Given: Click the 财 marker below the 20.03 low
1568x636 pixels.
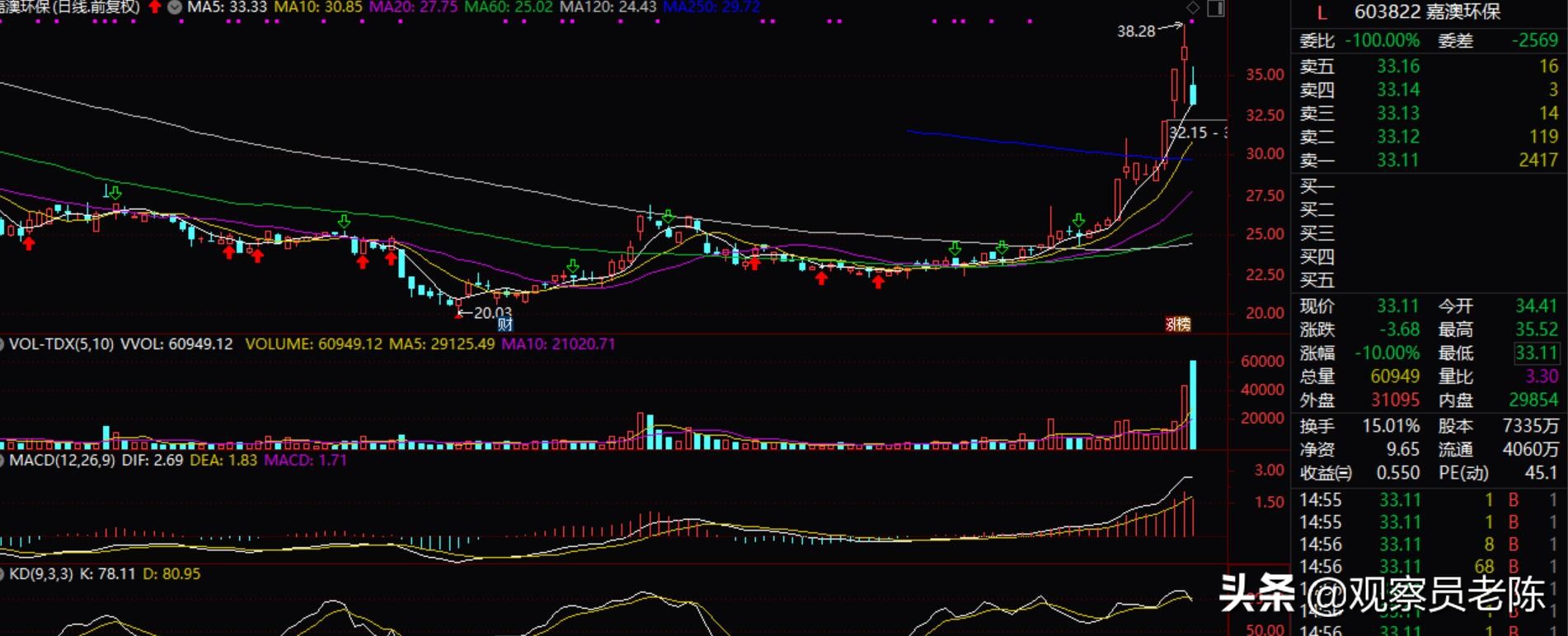Looking at the screenshot, I should pyautogui.click(x=505, y=325).
